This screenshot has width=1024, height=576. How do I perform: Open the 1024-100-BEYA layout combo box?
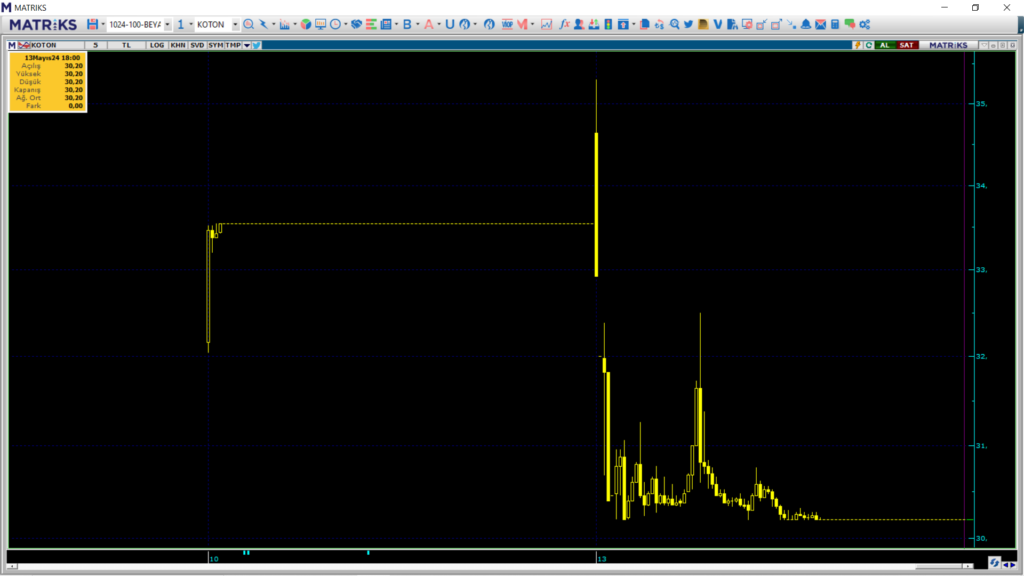click(139, 24)
